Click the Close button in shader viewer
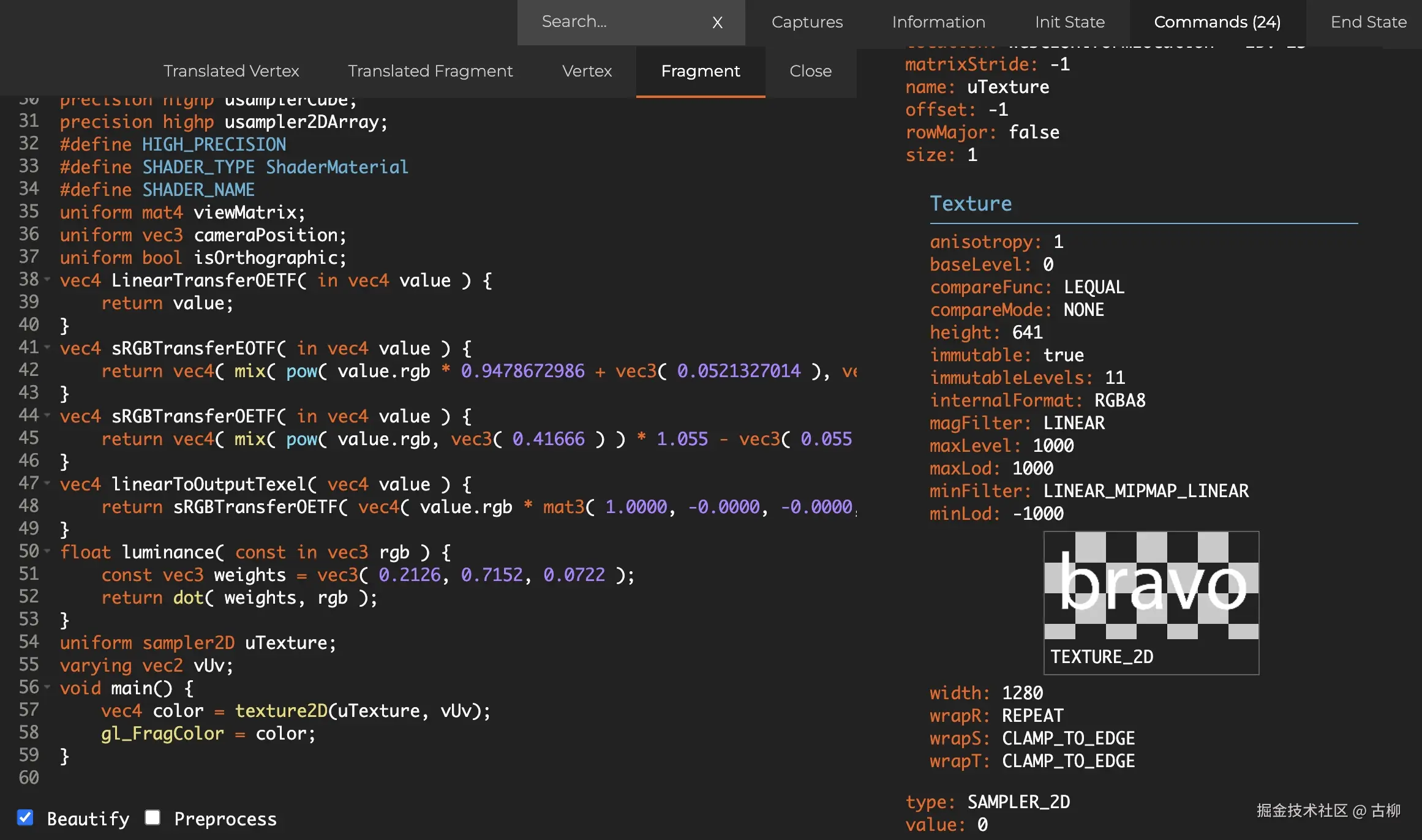 (x=810, y=71)
